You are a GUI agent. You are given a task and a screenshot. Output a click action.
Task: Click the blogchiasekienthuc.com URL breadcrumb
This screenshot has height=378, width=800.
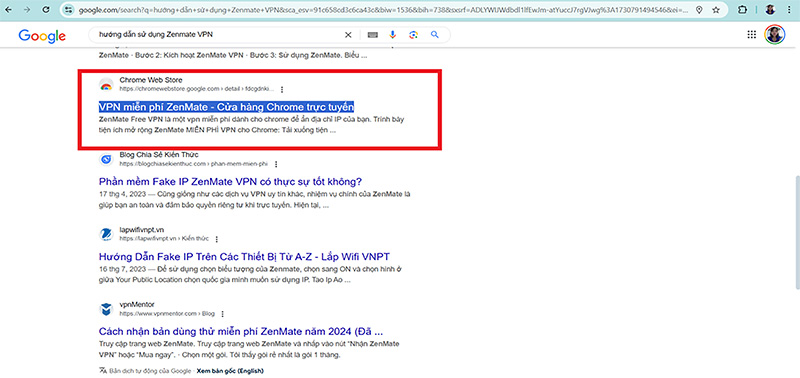tap(194, 164)
